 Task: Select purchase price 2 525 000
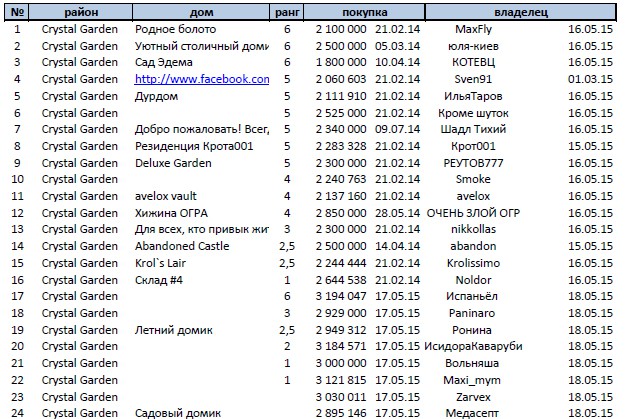pyautogui.click(x=341, y=113)
